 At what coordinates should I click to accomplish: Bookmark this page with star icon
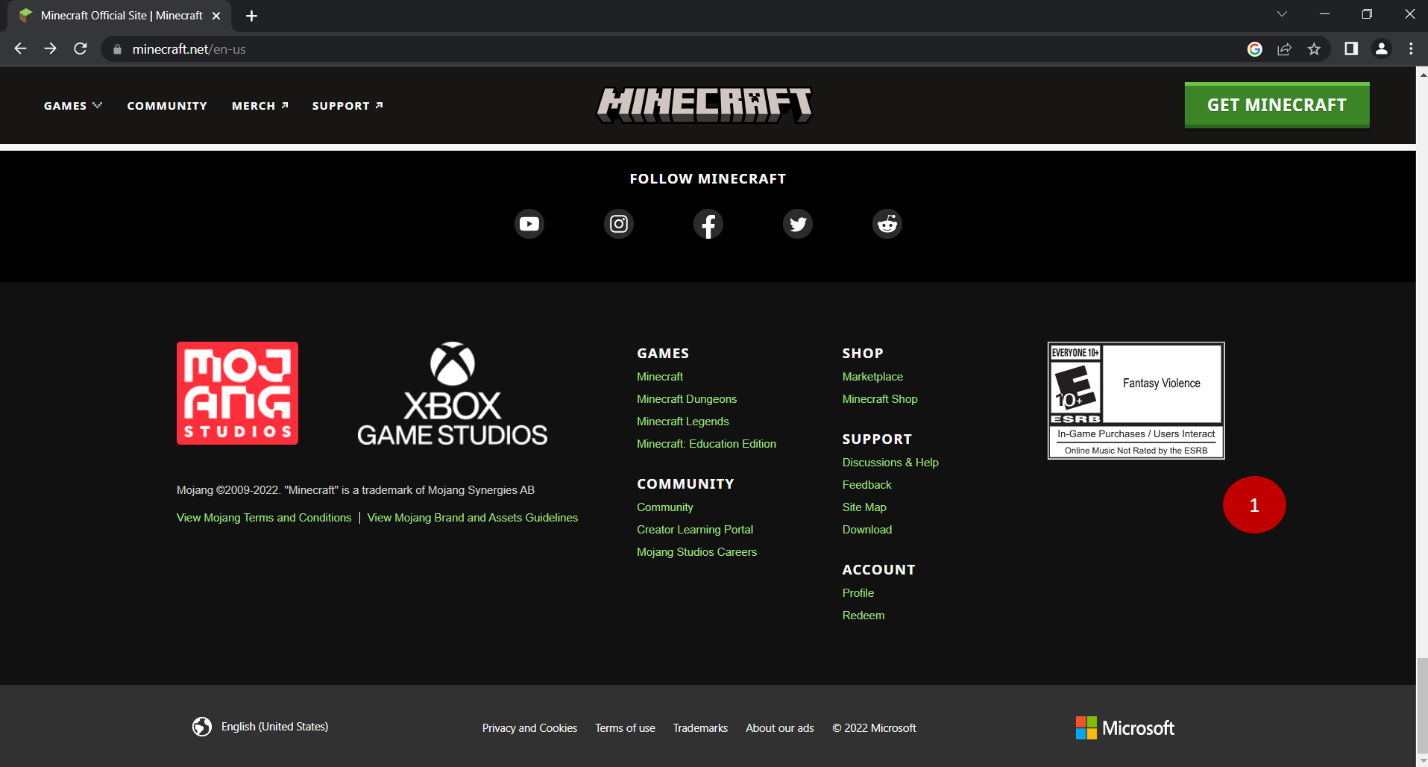1314,49
